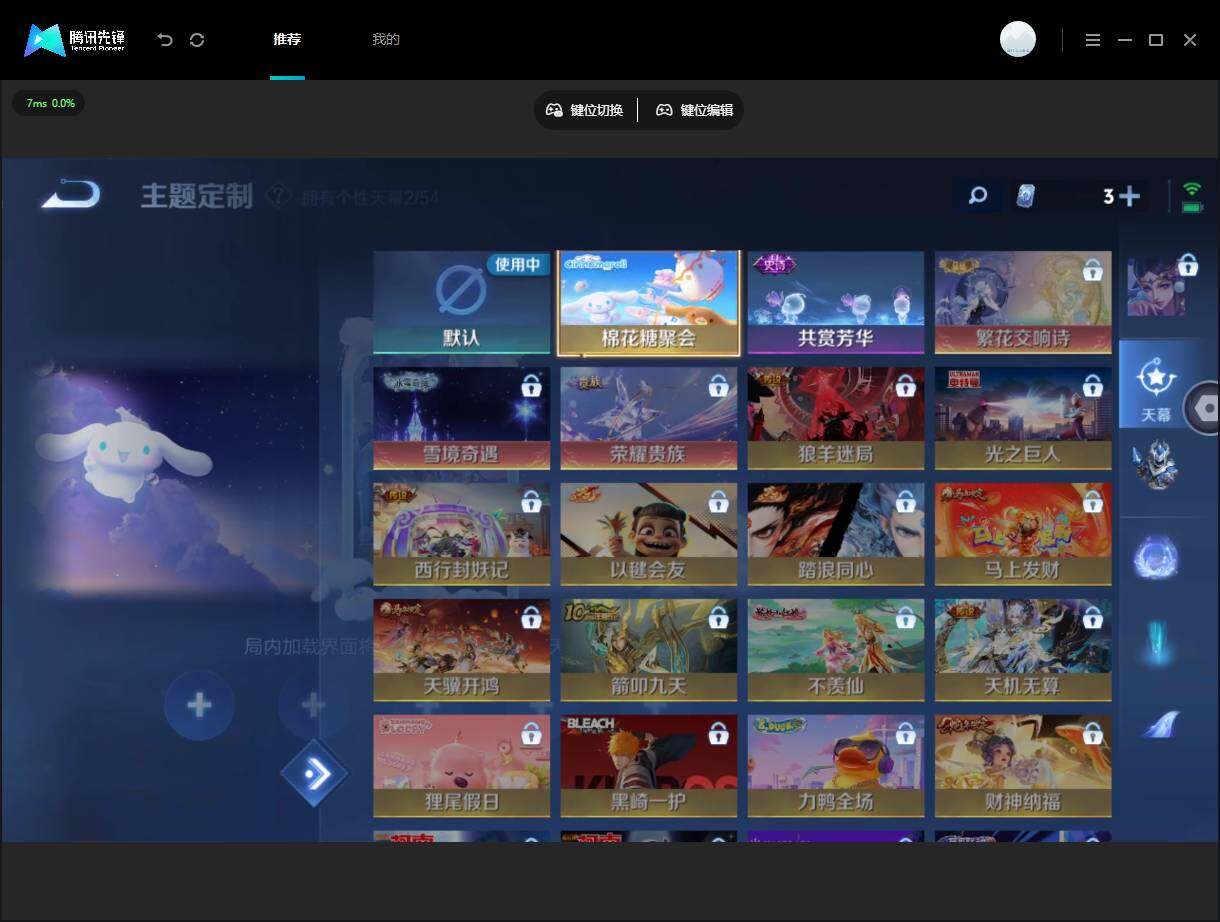Click the 使用中 badge on 默认
The height and width of the screenshot is (922, 1220).
[x=518, y=264]
